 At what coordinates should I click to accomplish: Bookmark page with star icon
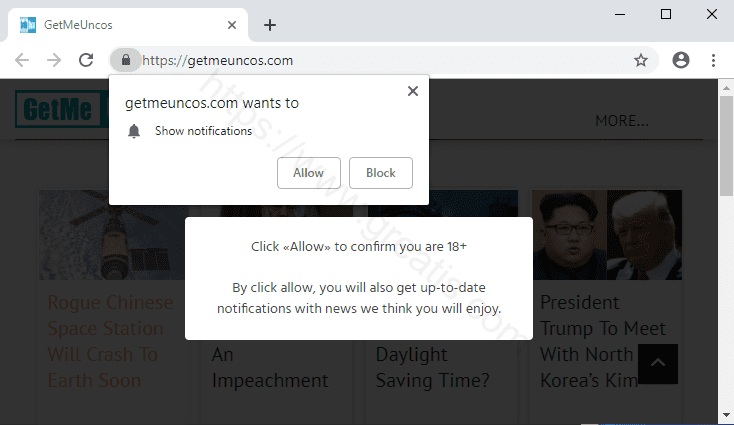641,60
